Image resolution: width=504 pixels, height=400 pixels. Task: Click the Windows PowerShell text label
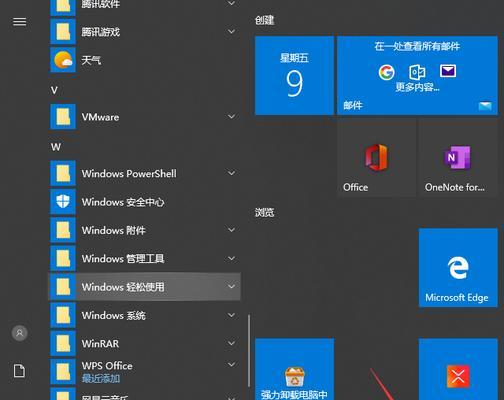click(x=129, y=174)
